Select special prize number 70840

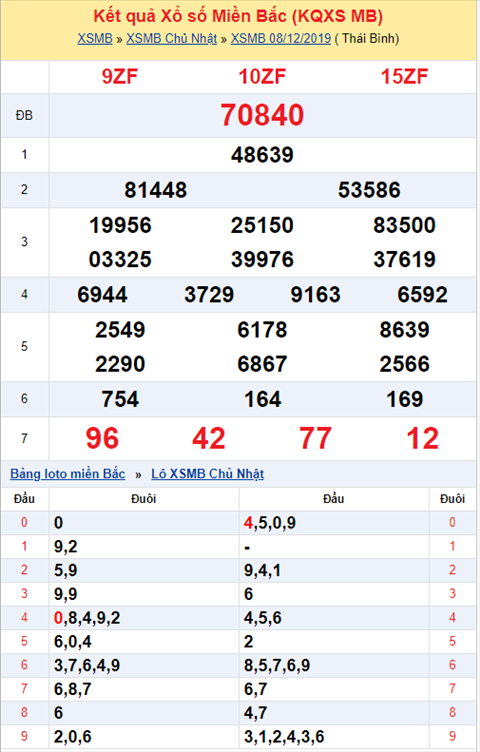(262, 115)
